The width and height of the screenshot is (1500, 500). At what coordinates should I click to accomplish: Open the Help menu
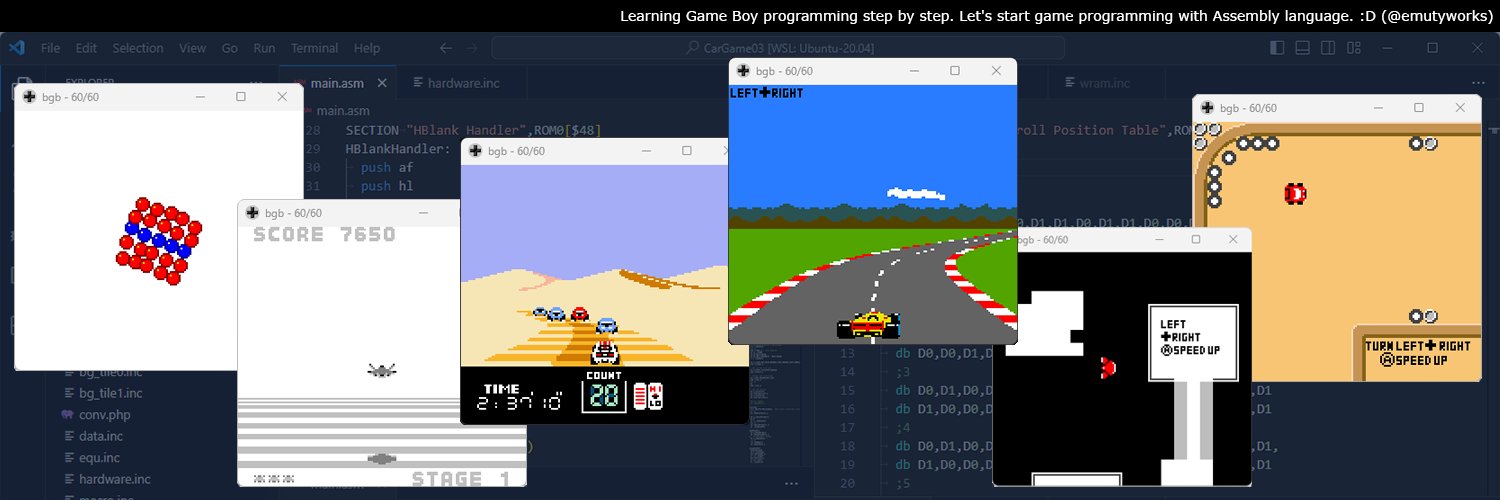click(367, 48)
